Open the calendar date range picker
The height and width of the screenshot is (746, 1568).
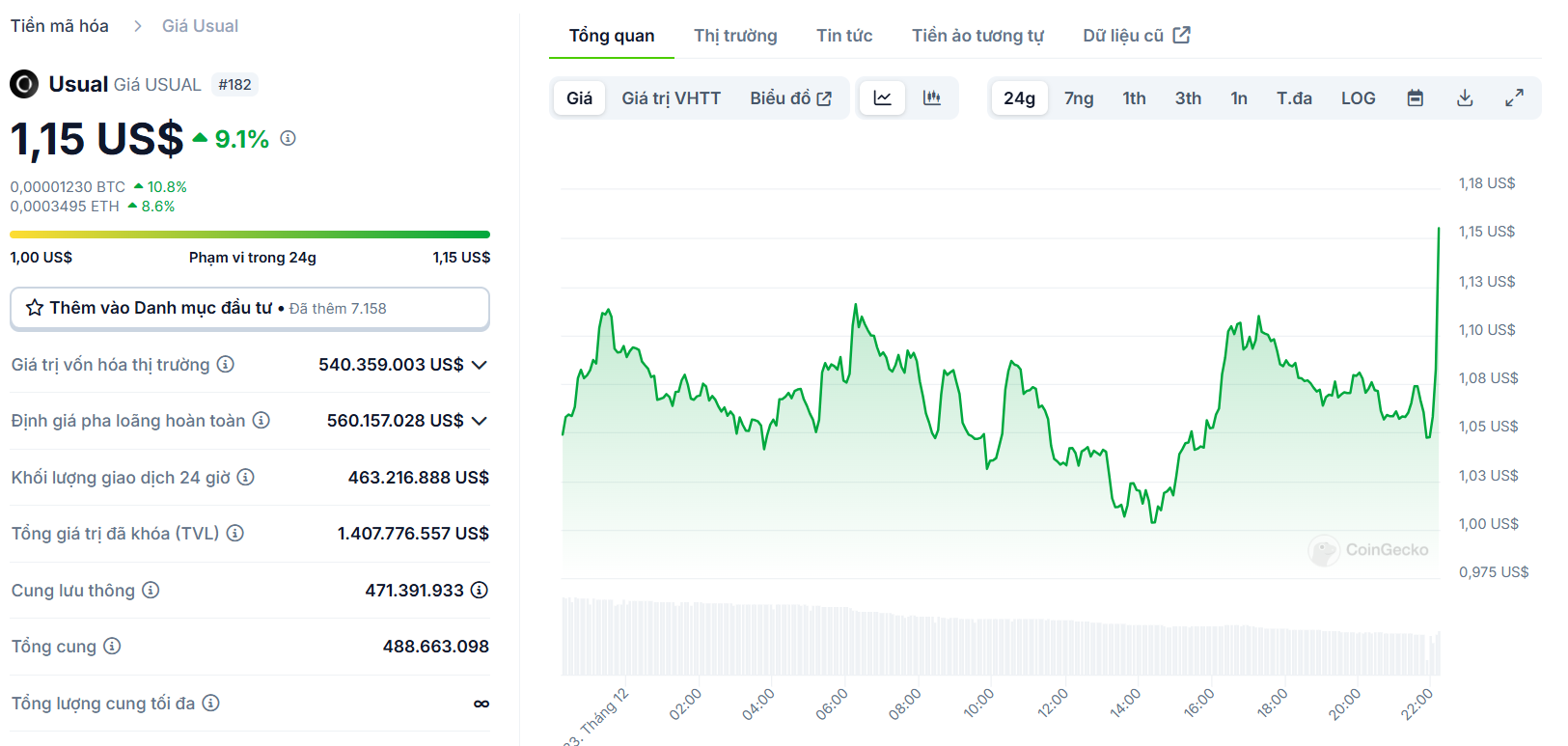click(1416, 97)
